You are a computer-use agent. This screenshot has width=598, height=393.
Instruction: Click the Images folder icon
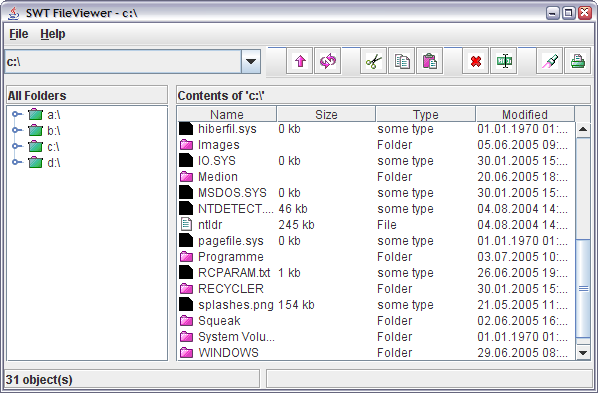[x=186, y=145]
